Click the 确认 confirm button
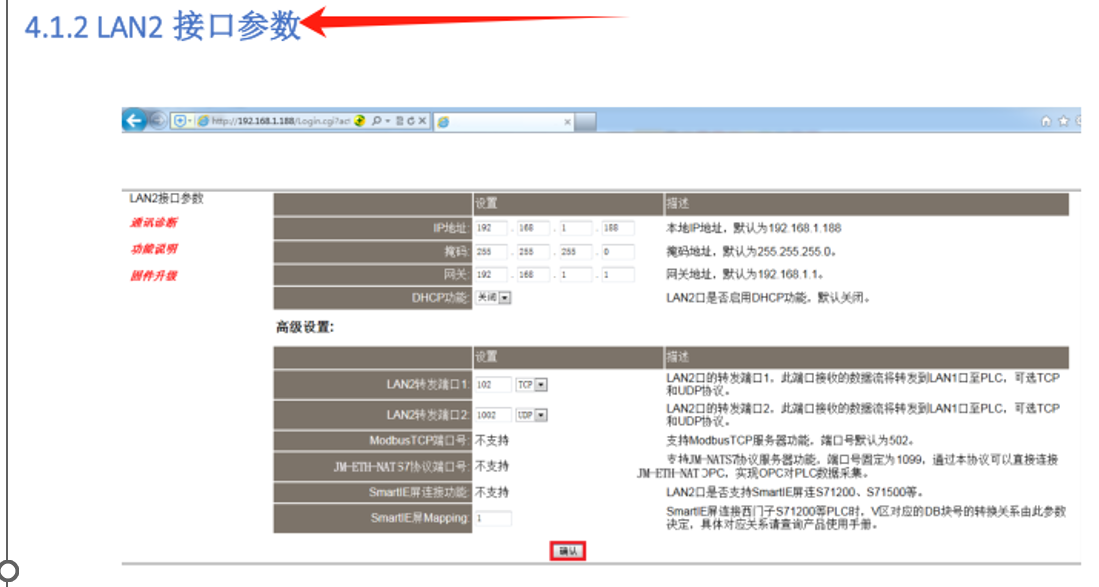The image size is (1099, 587). point(568,551)
